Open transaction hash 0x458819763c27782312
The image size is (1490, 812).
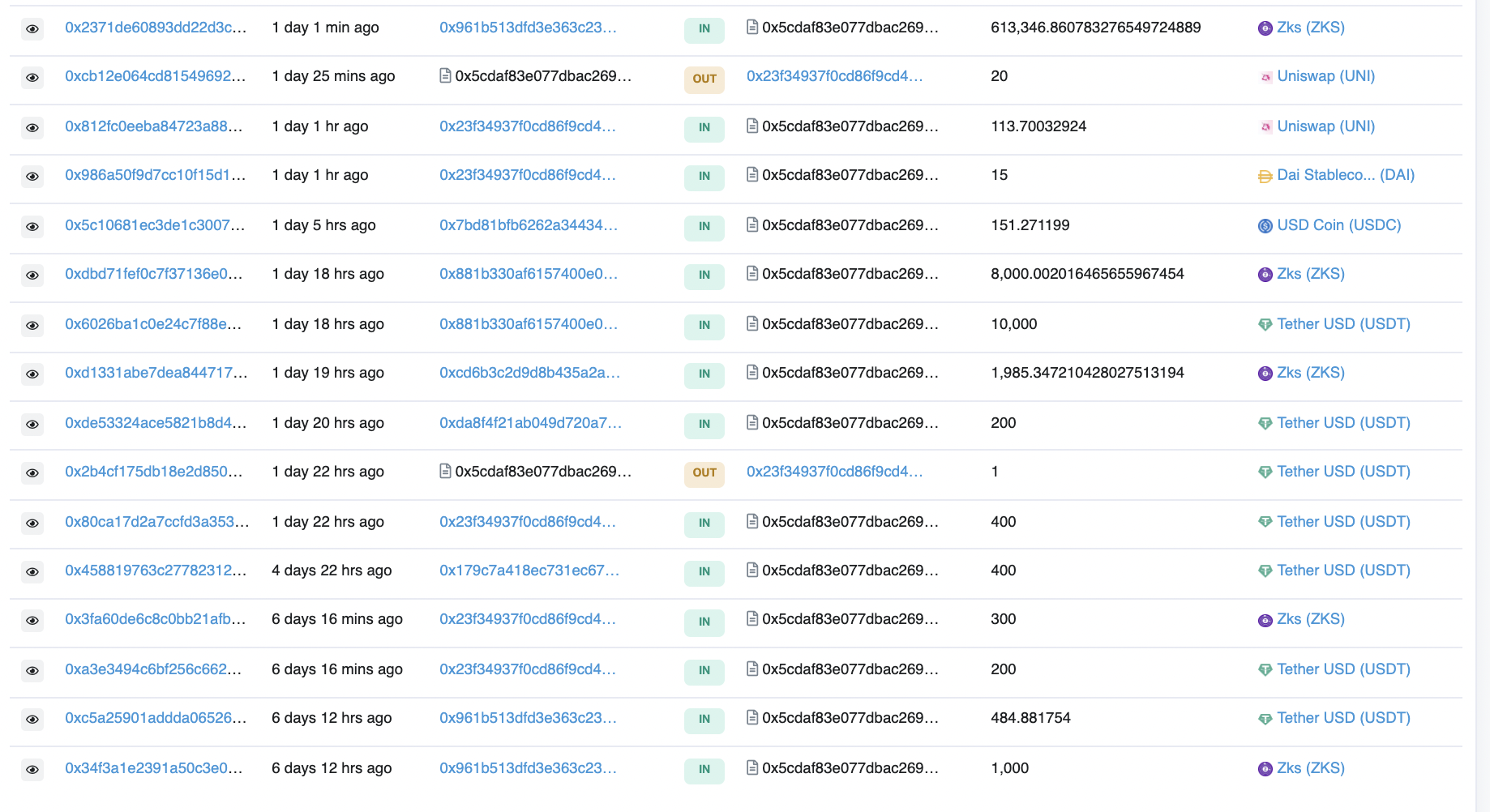[x=156, y=571]
